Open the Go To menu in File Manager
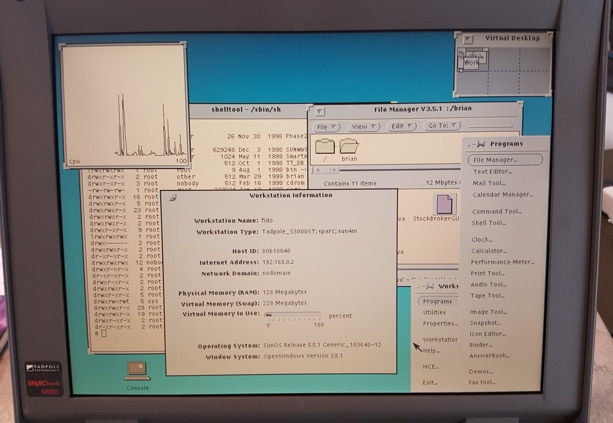Image resolution: width=613 pixels, height=423 pixels. point(443,126)
